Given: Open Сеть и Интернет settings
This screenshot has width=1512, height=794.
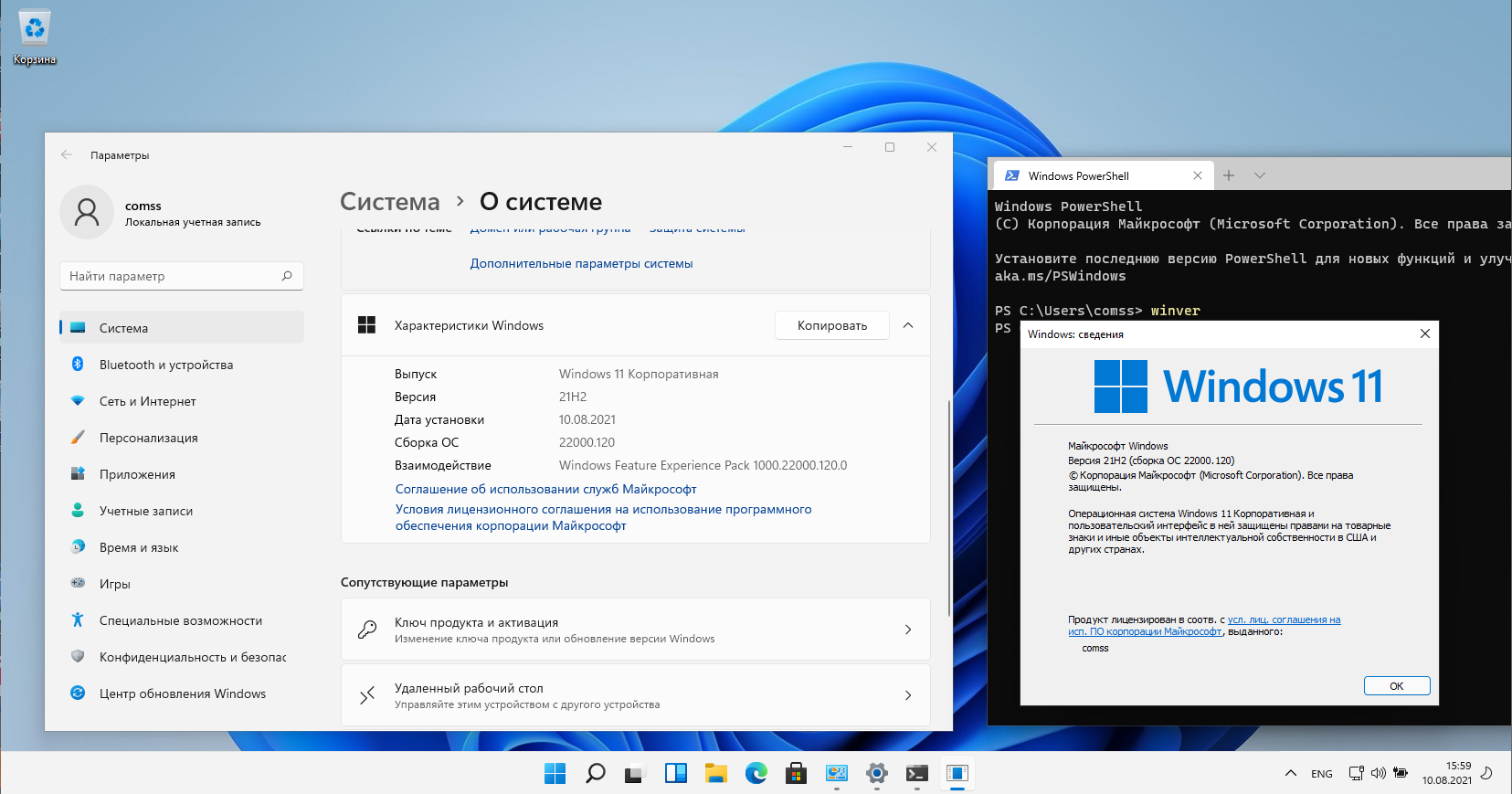Looking at the screenshot, I should tap(182, 401).
